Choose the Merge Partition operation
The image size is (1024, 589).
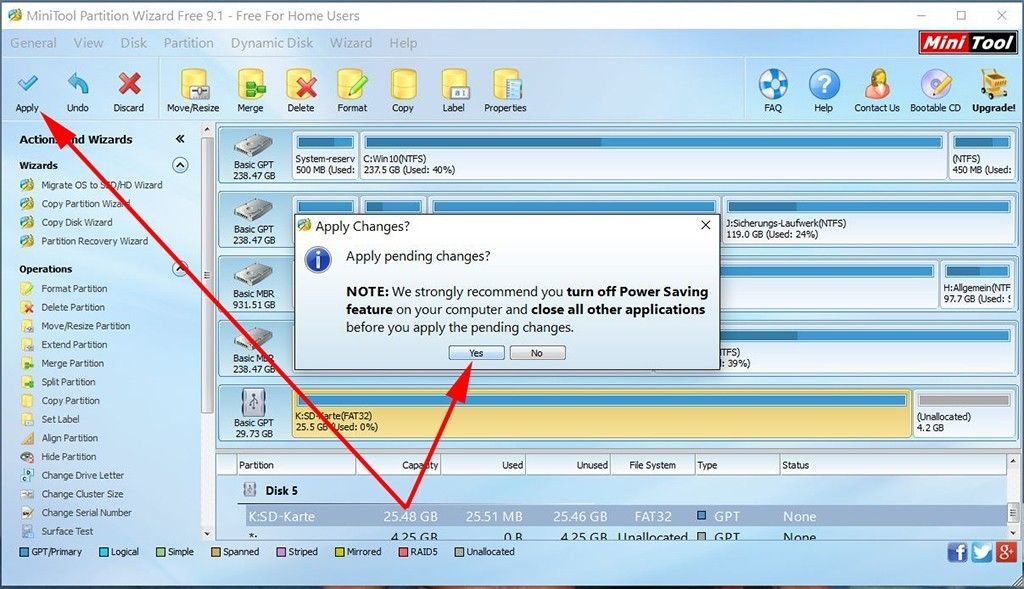(x=72, y=364)
